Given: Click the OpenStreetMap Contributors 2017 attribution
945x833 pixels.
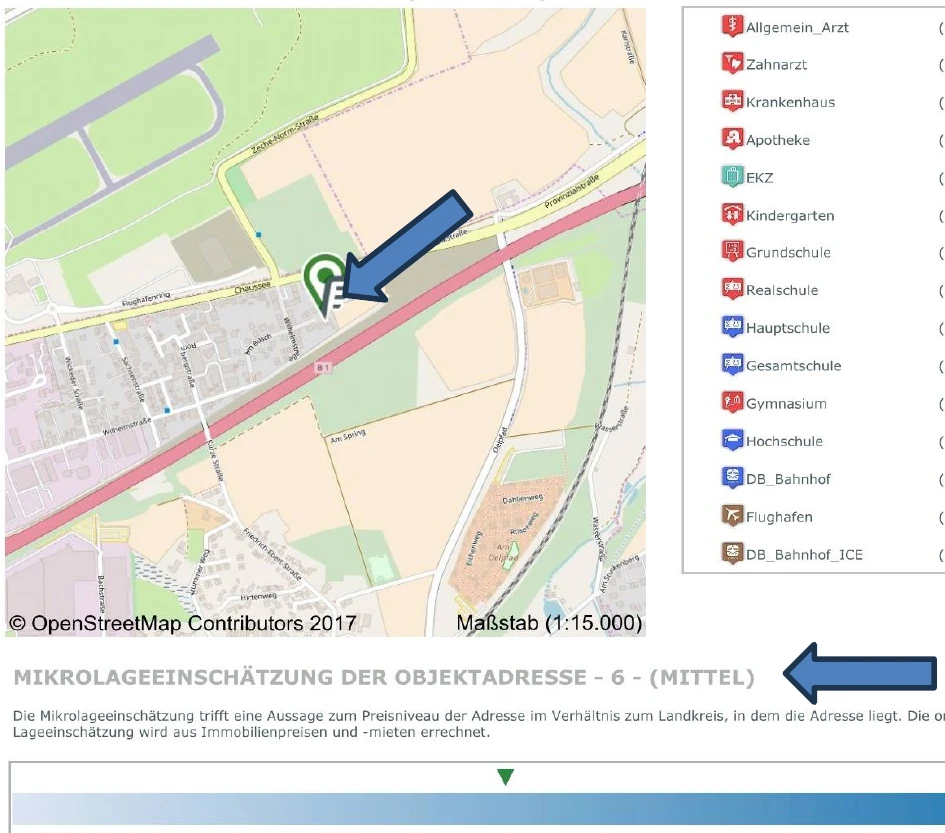Looking at the screenshot, I should coord(183,624).
